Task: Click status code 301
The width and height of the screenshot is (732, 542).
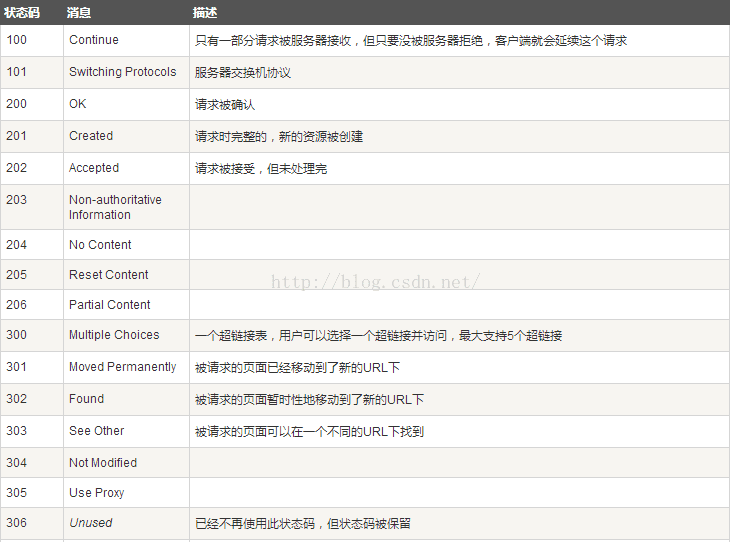Action: pos(16,367)
